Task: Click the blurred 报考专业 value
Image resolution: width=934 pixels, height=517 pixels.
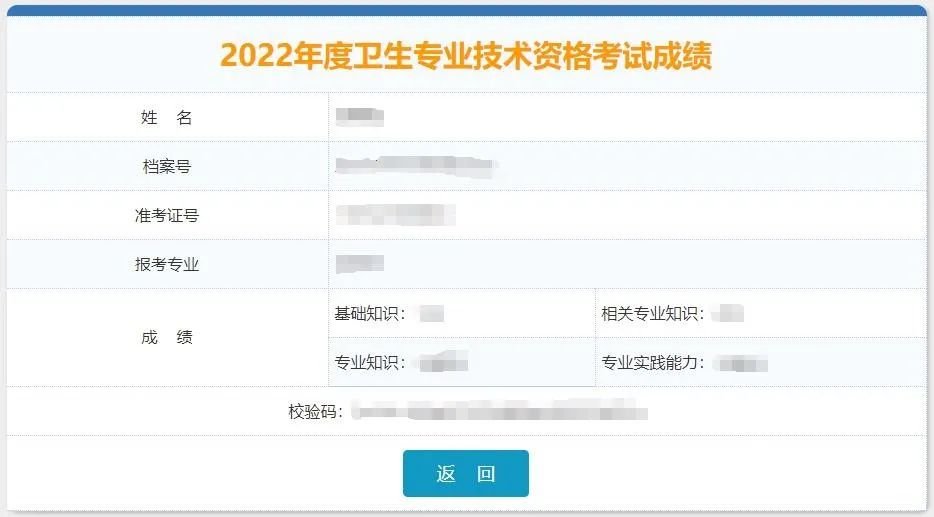Action: (360, 265)
